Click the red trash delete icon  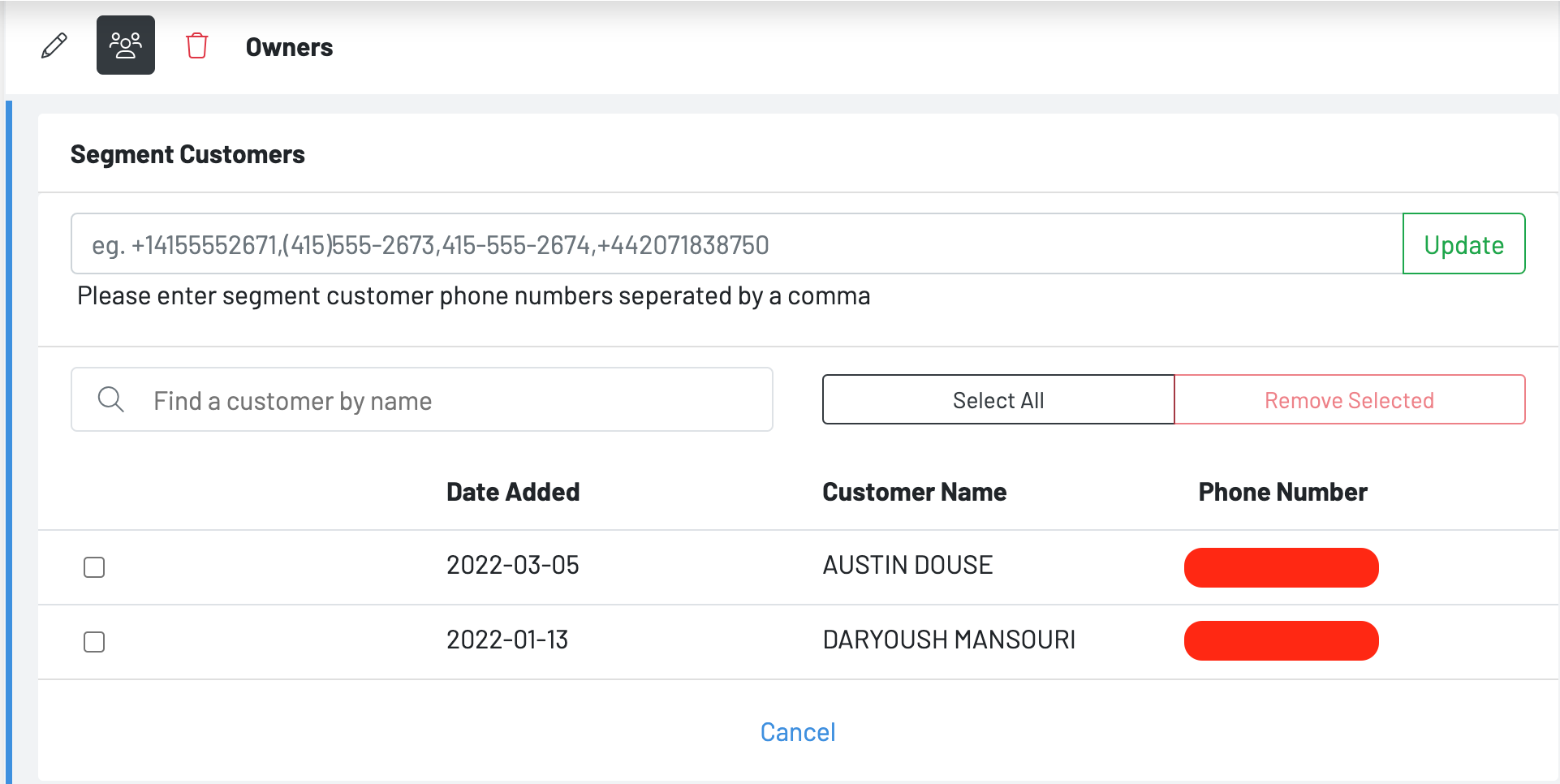click(197, 45)
